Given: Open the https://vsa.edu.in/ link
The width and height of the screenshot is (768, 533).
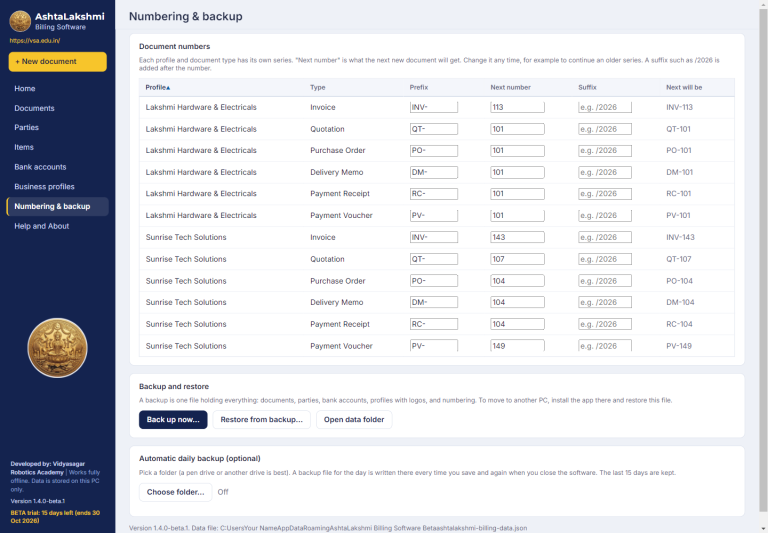Looking at the screenshot, I should (35, 41).
